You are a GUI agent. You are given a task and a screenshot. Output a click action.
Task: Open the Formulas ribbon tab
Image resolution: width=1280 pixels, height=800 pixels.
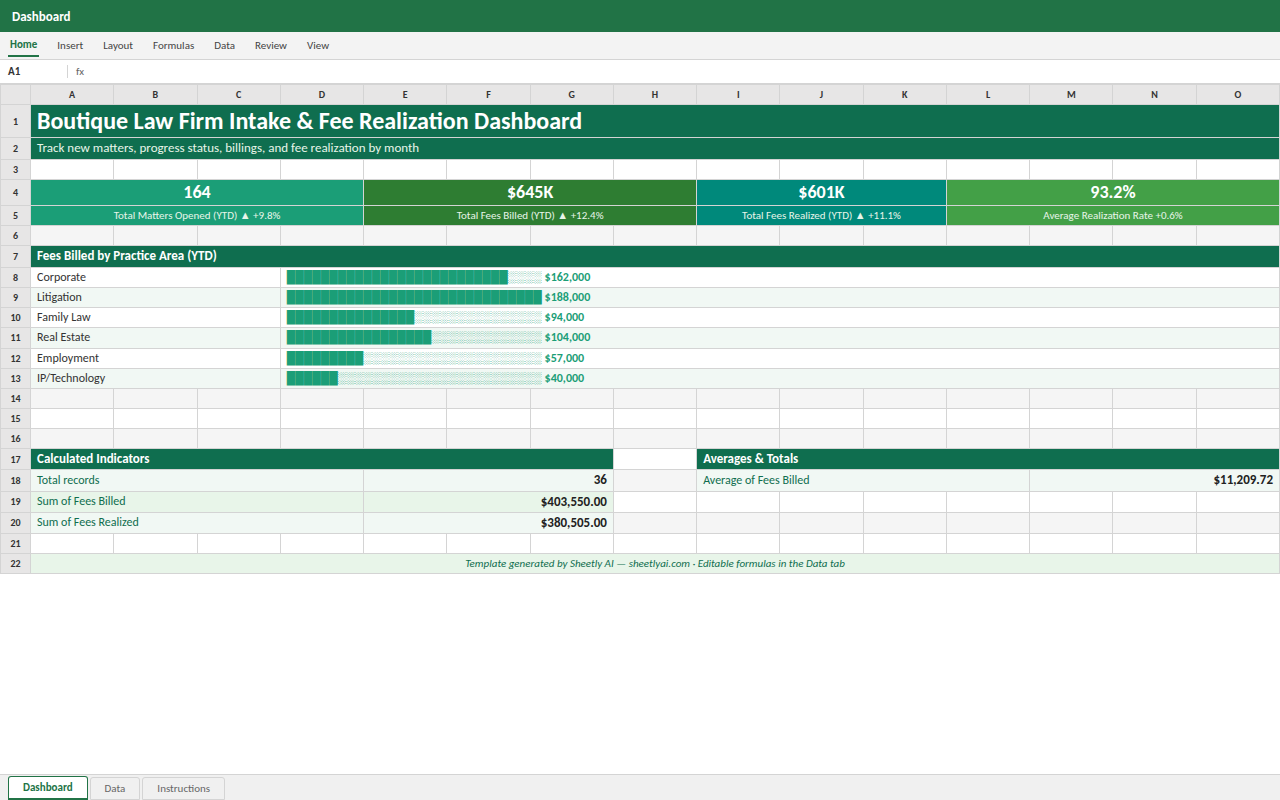[x=173, y=45]
